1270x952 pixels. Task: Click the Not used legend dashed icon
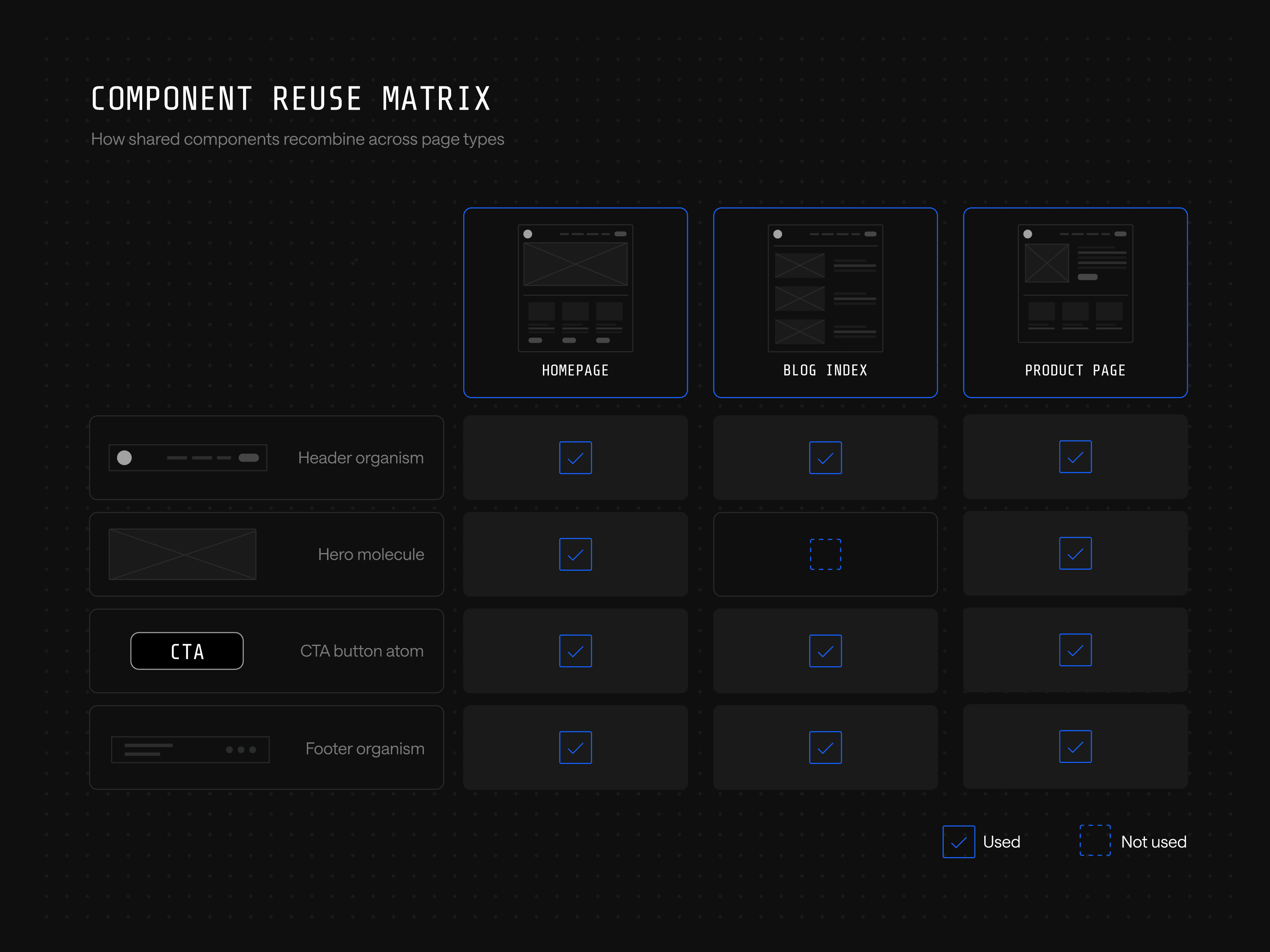[1095, 840]
